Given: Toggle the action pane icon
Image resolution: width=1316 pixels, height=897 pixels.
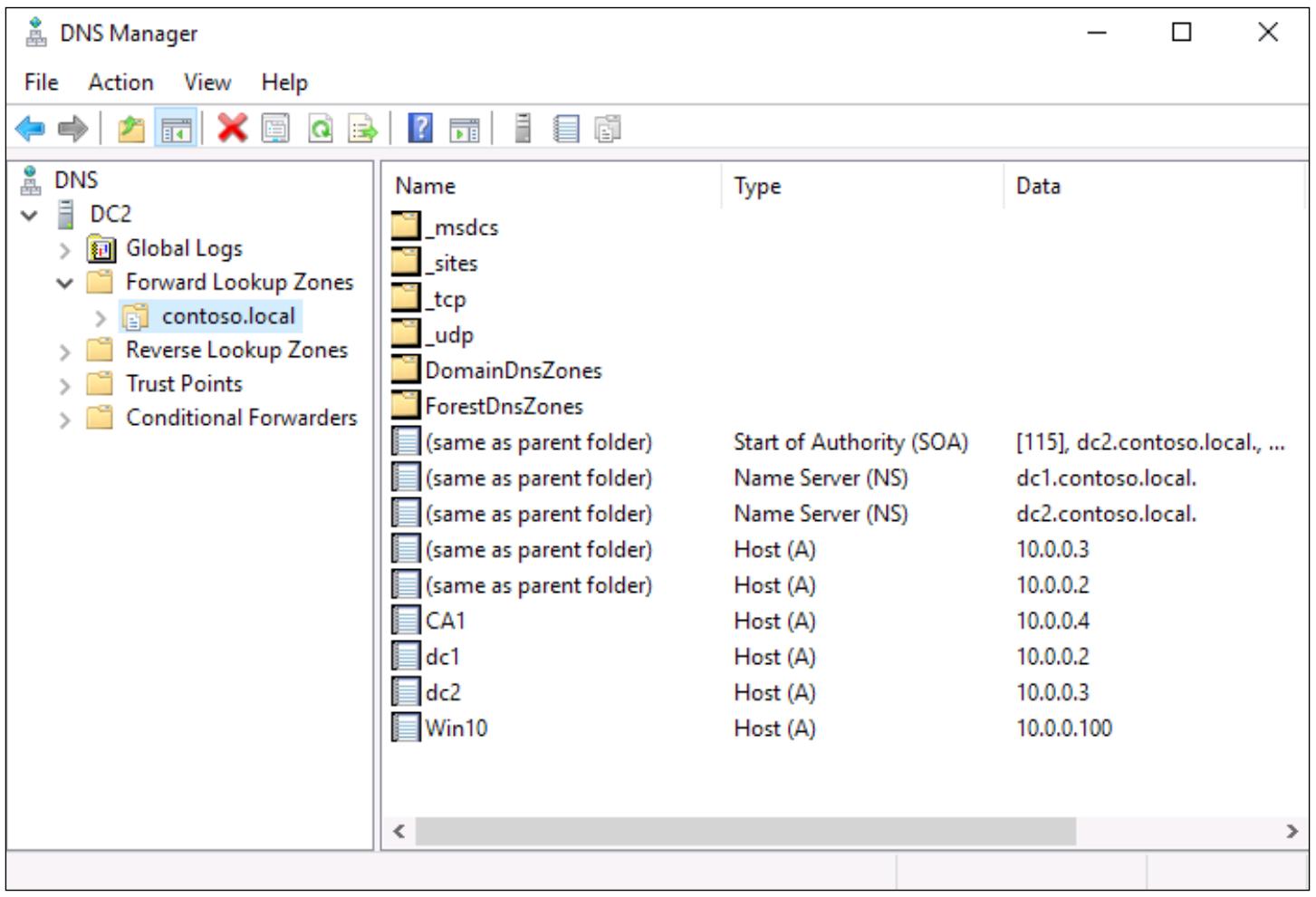Looking at the screenshot, I should [x=464, y=129].
